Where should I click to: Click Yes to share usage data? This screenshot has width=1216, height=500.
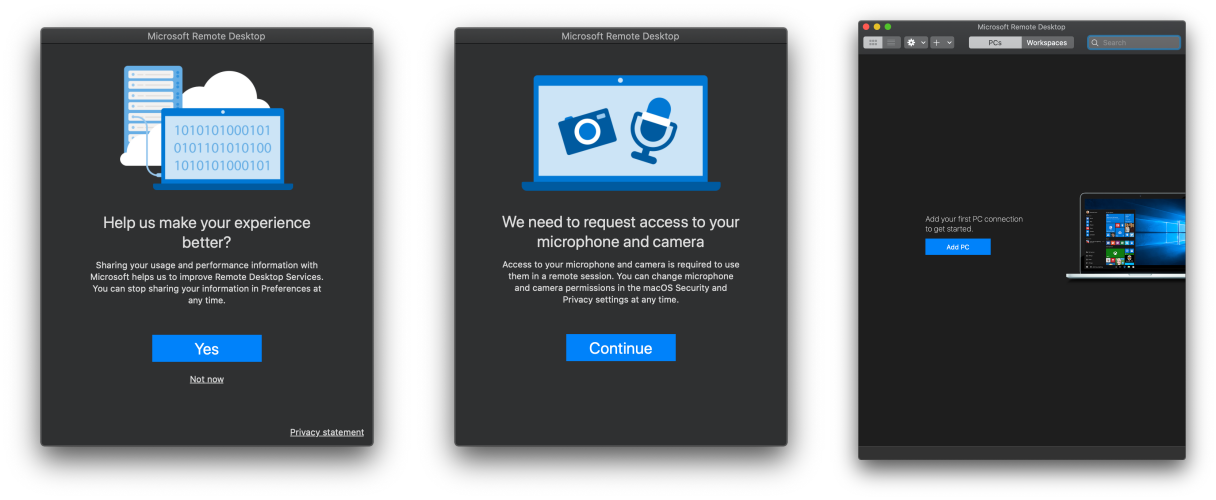pyautogui.click(x=206, y=348)
